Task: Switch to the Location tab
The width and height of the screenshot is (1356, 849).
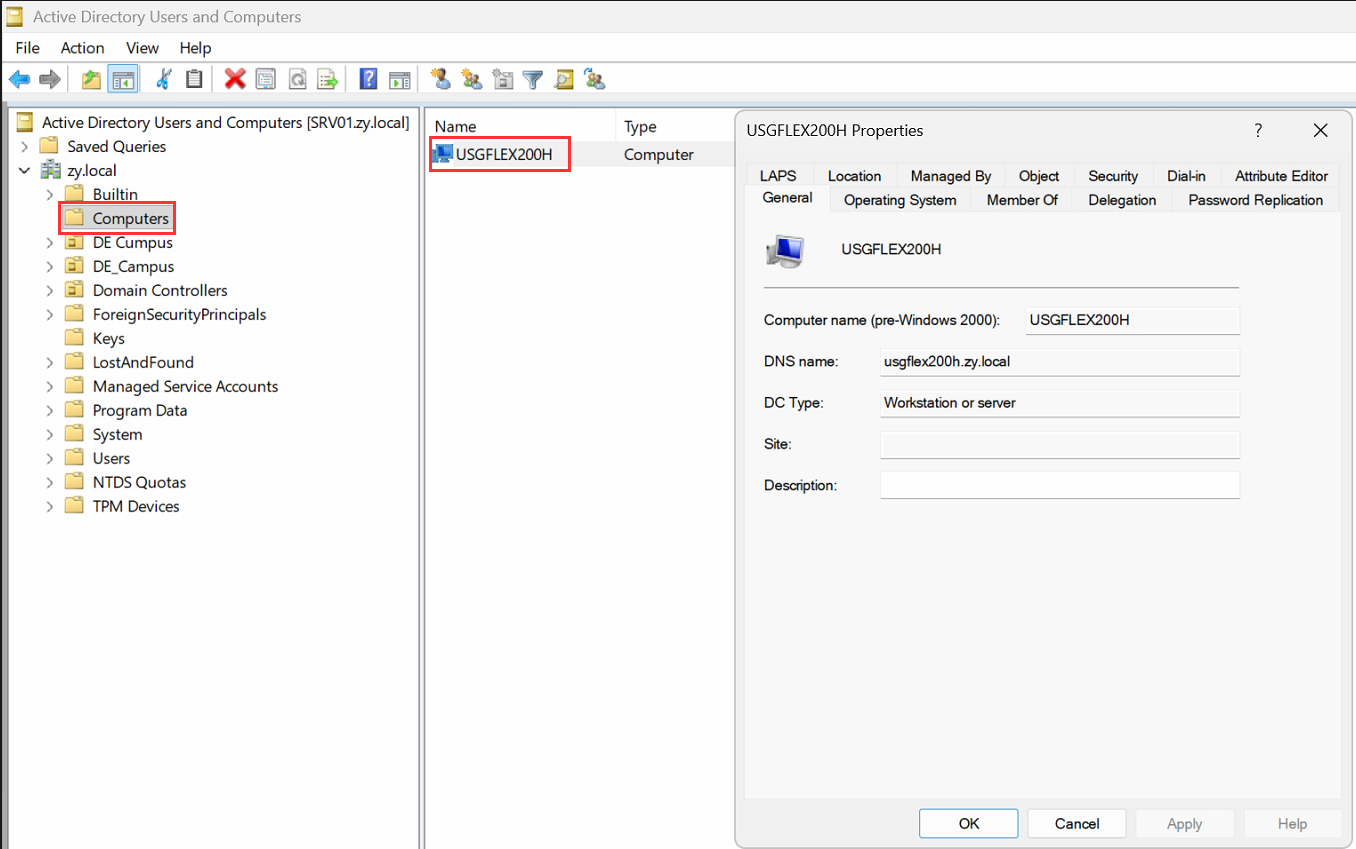Action: click(854, 176)
